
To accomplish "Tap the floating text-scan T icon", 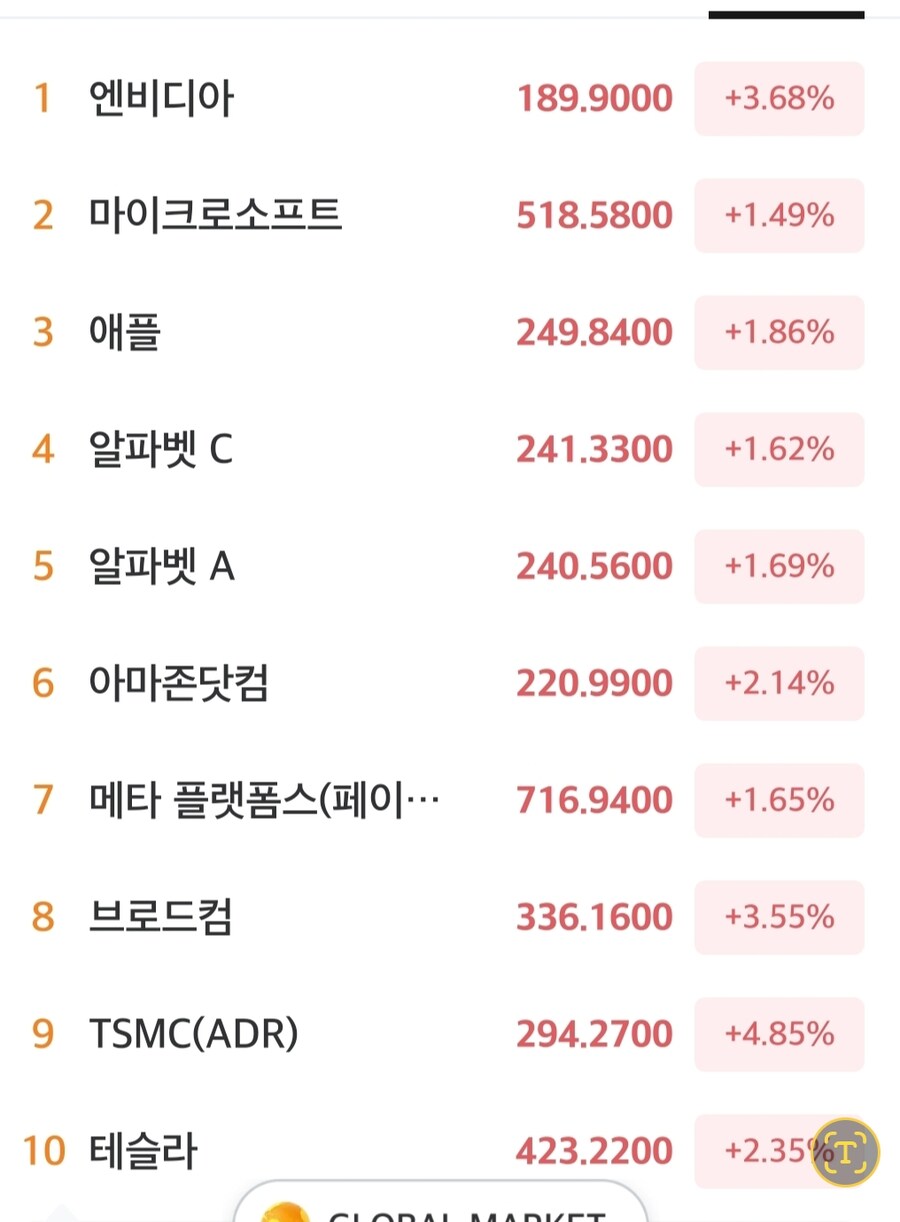I will tap(845, 1152).
